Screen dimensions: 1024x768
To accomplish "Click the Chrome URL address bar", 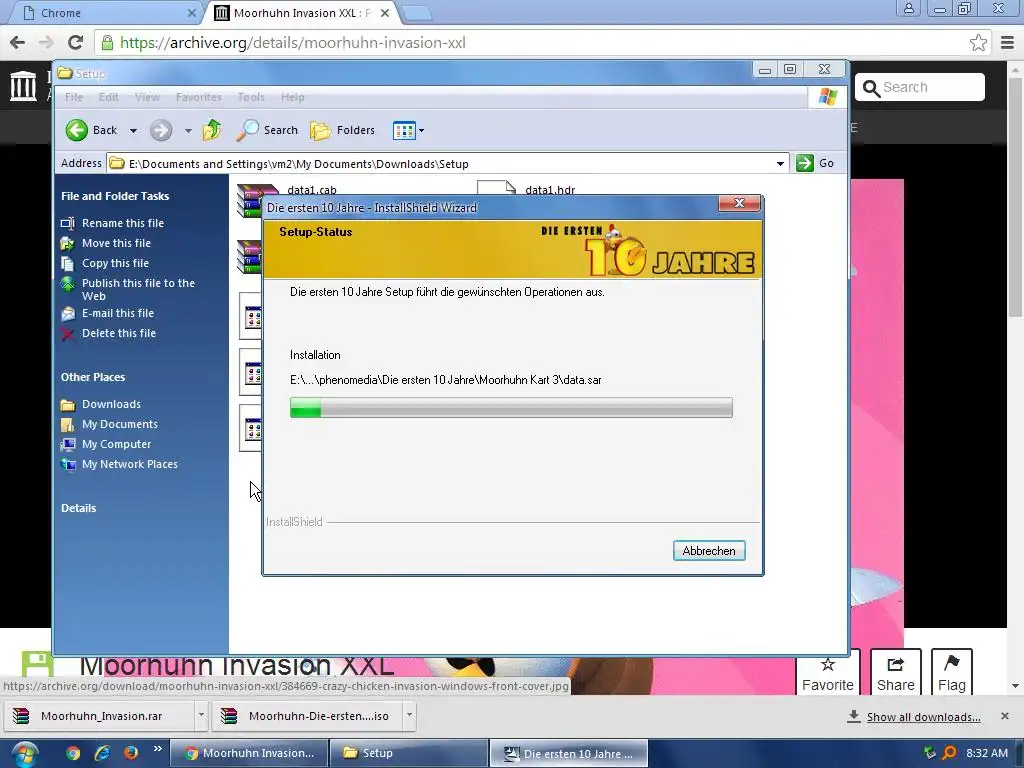I will [x=536, y=42].
